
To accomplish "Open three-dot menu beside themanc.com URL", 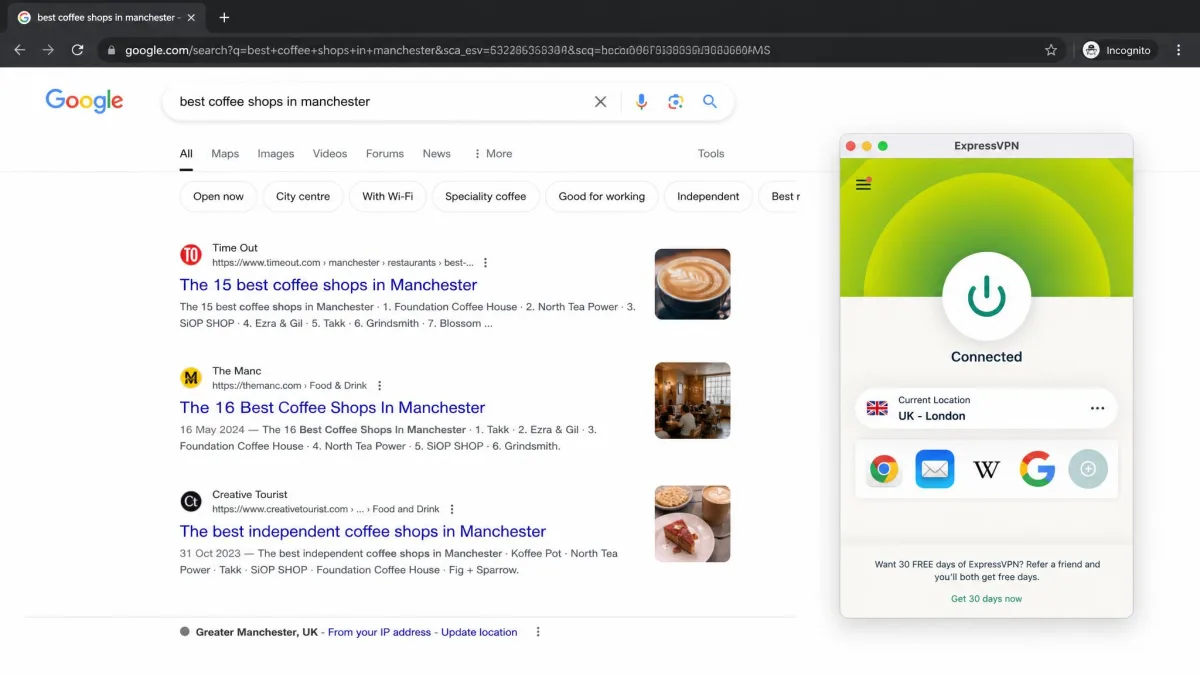I will pyautogui.click(x=379, y=386).
